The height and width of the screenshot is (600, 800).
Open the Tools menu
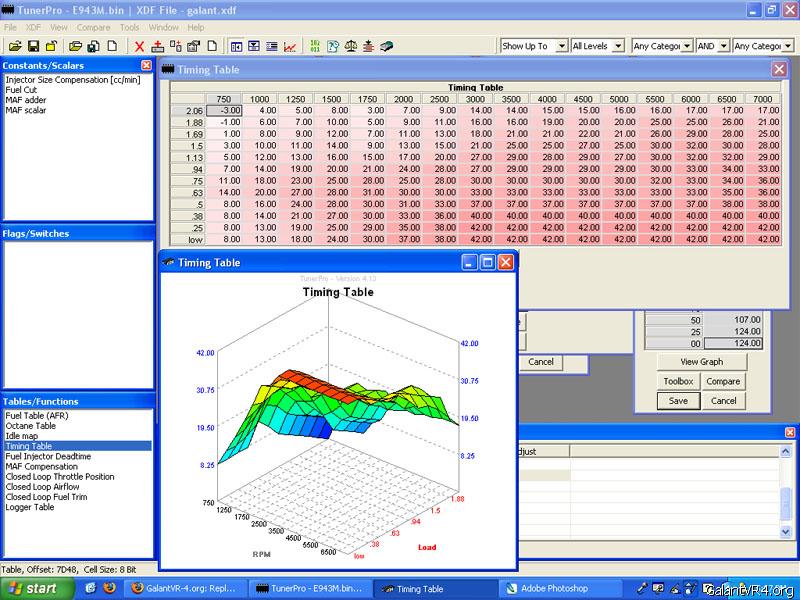pos(130,27)
